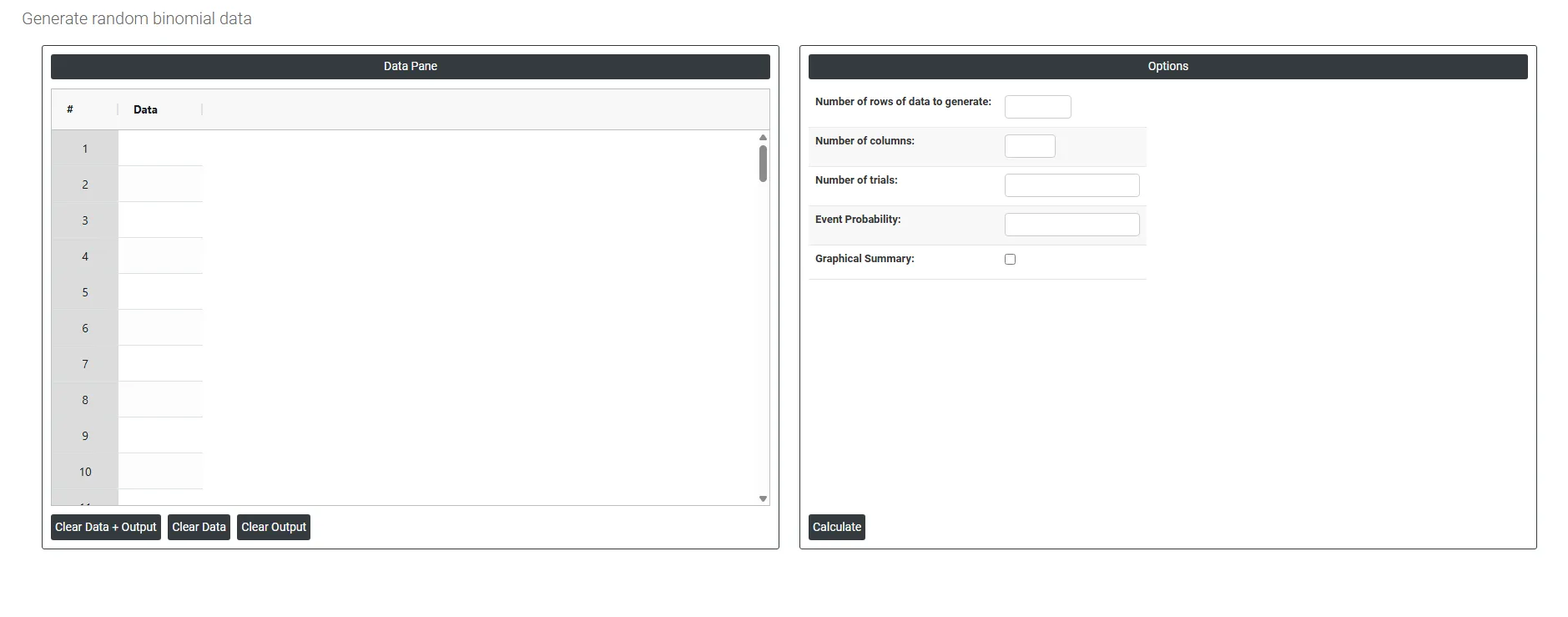This screenshot has width=1568, height=617.
Task: Select row header 7
Action: (x=84, y=364)
